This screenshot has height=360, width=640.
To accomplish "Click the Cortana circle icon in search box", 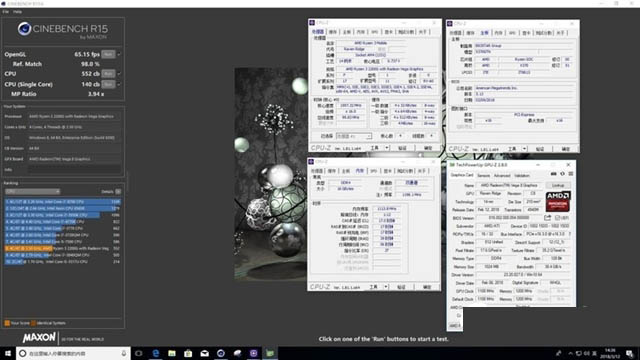I will click(x=23, y=353).
